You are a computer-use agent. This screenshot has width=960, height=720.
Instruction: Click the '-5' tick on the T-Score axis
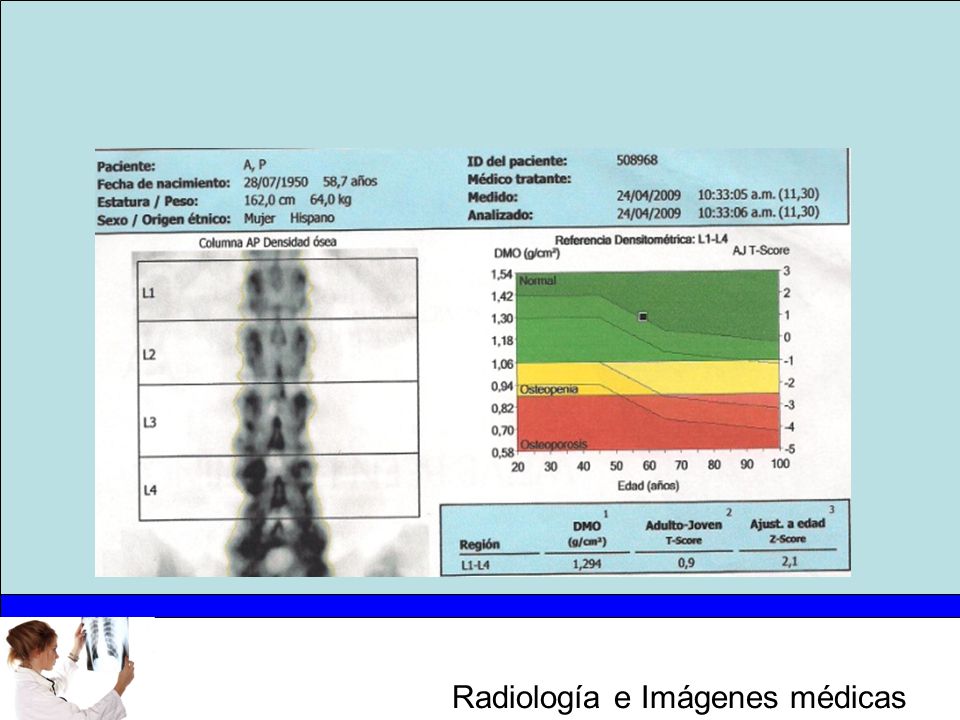(789, 449)
